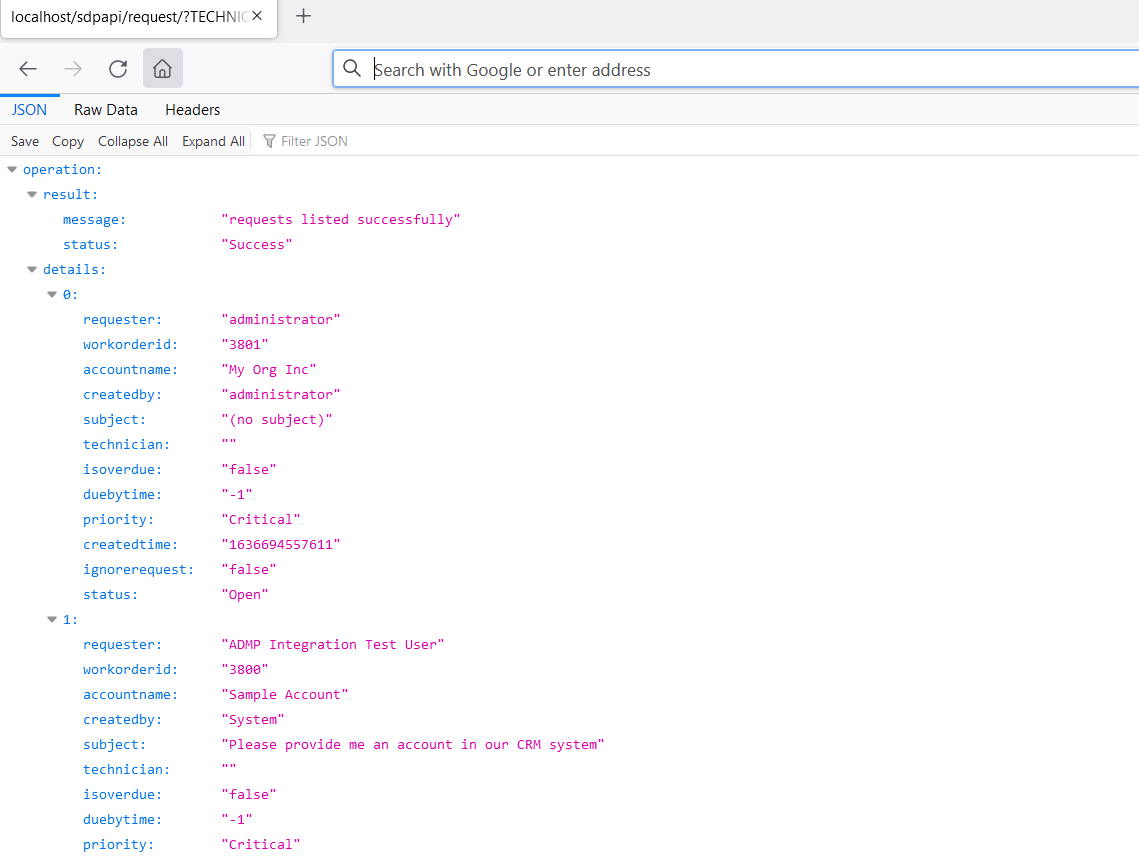
Task: Click the browser Back arrow
Action: point(28,69)
